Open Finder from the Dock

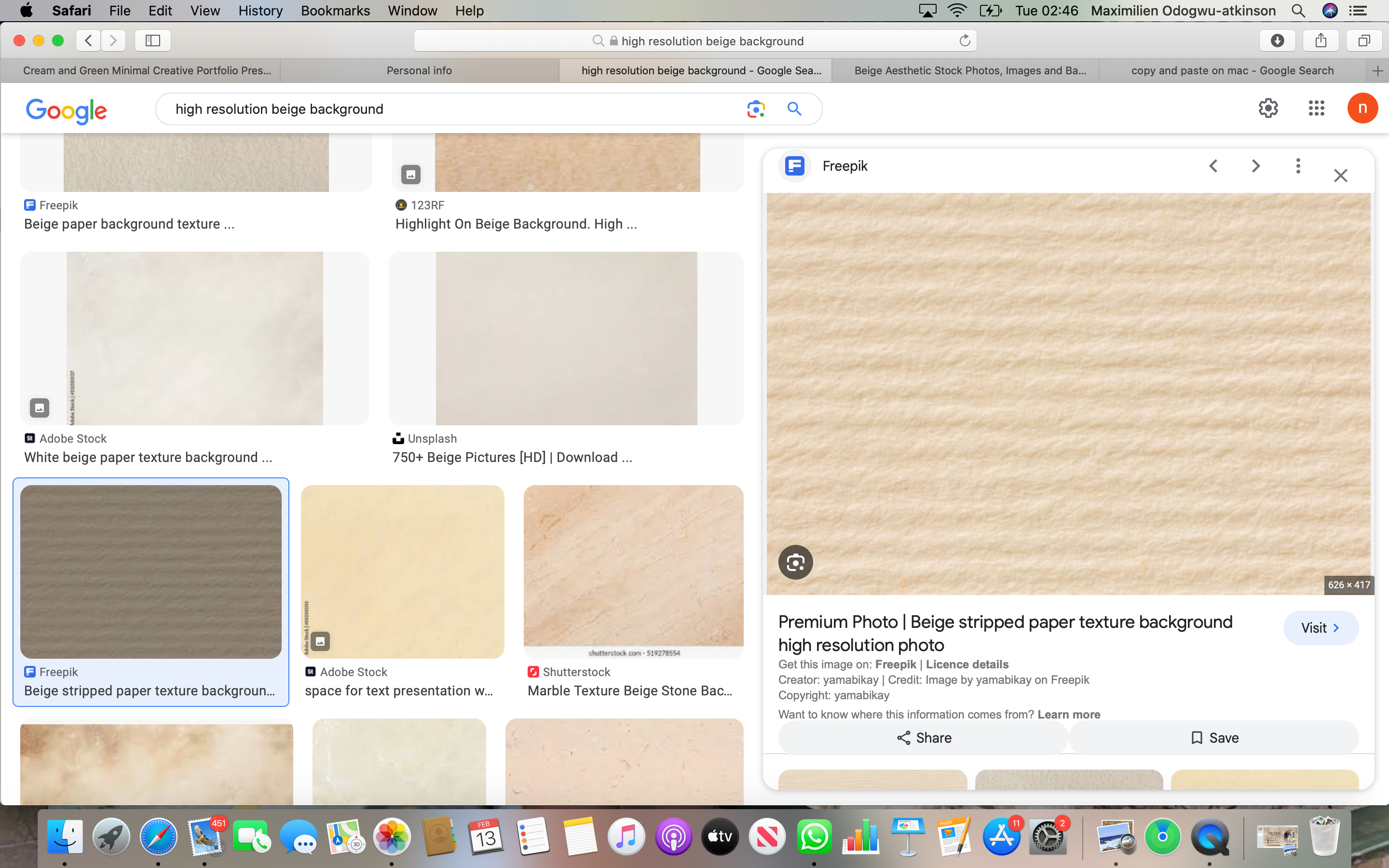[64, 837]
